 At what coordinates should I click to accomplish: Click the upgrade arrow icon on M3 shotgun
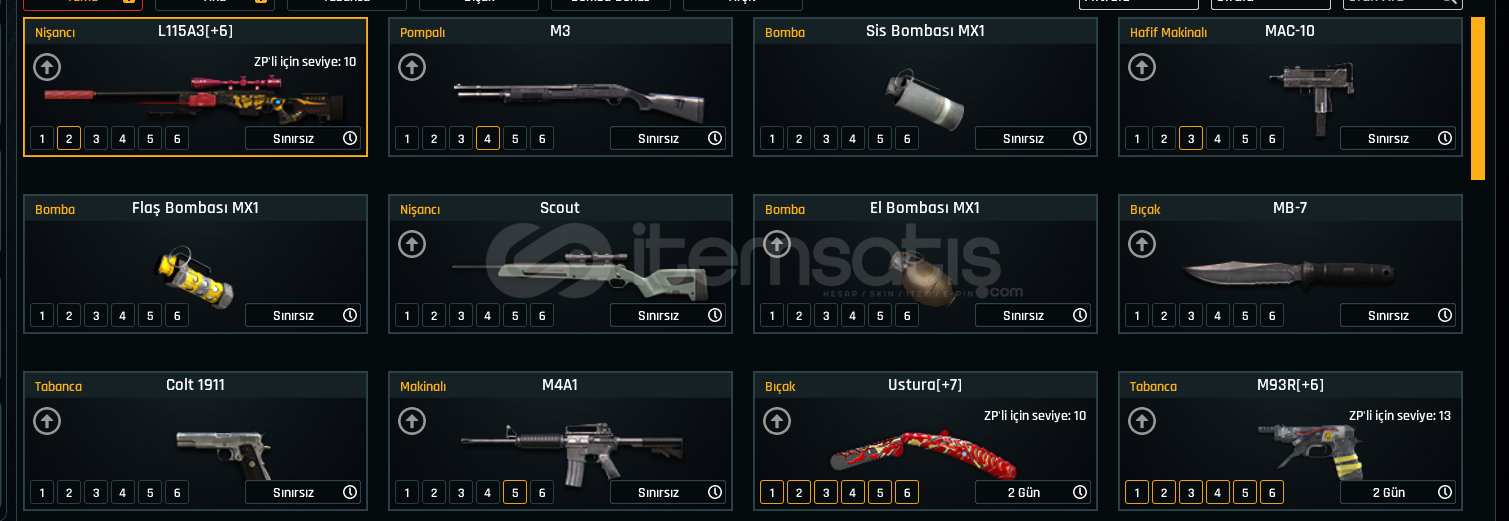pos(412,67)
